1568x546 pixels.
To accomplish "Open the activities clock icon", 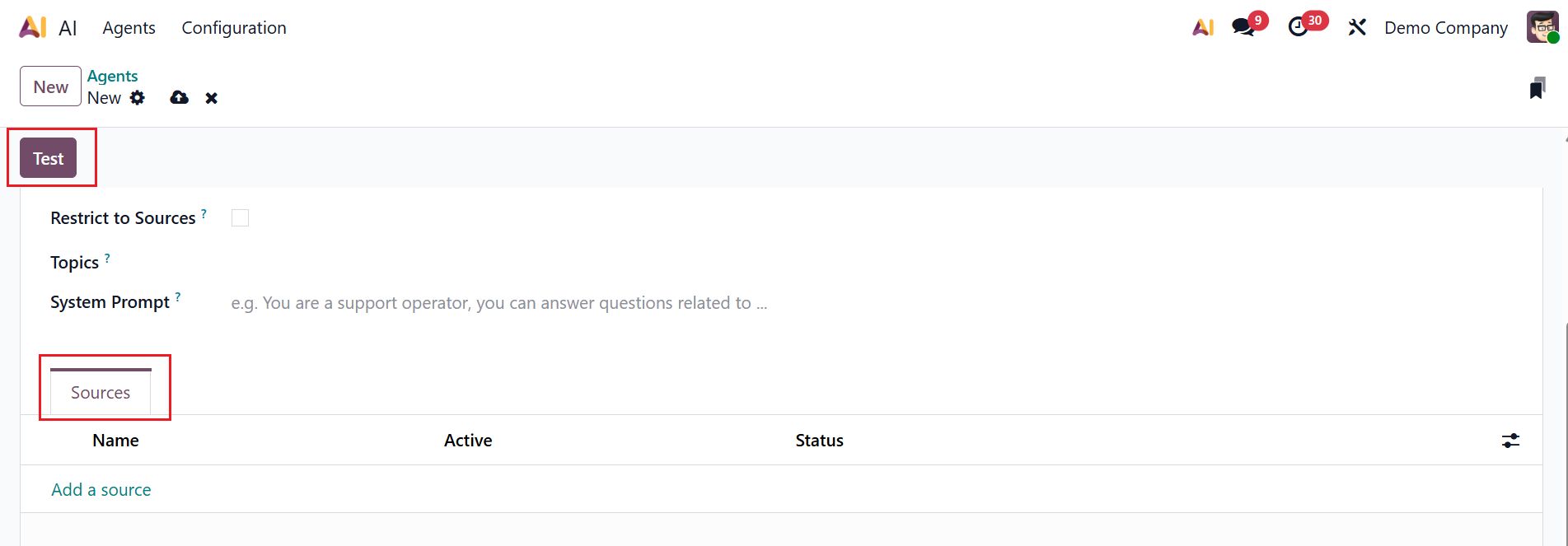I will [x=1299, y=27].
